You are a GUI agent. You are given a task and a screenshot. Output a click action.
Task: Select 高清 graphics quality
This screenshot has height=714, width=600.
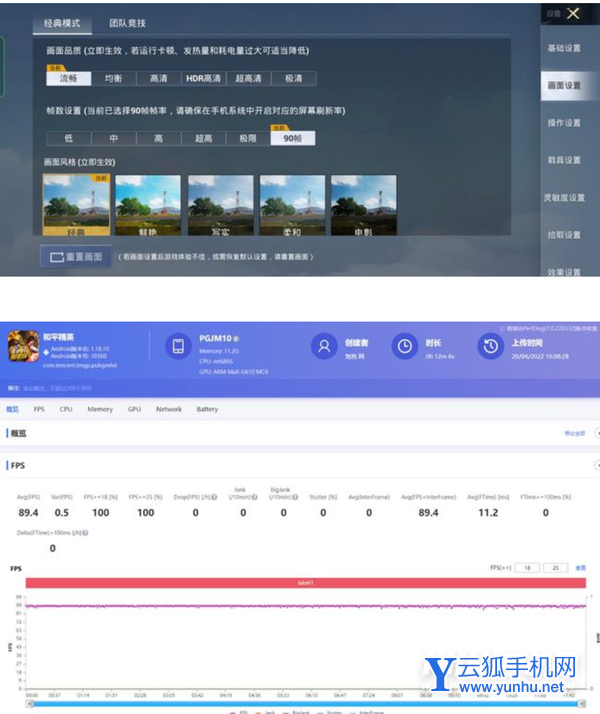(x=158, y=78)
